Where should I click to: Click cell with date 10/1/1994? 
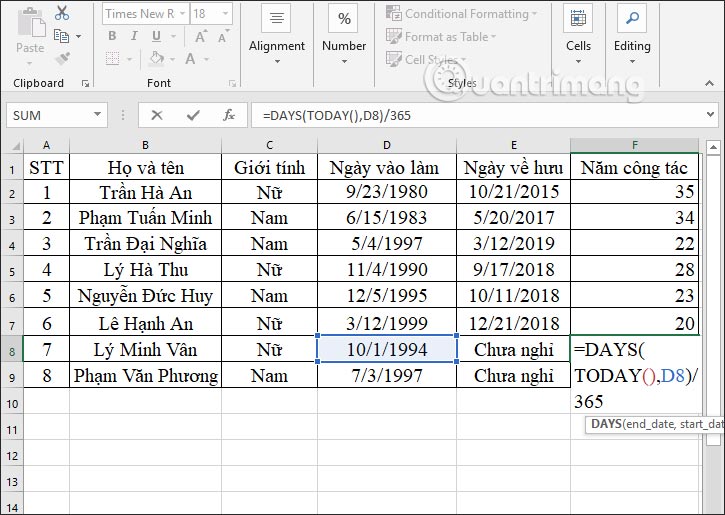tap(387, 349)
